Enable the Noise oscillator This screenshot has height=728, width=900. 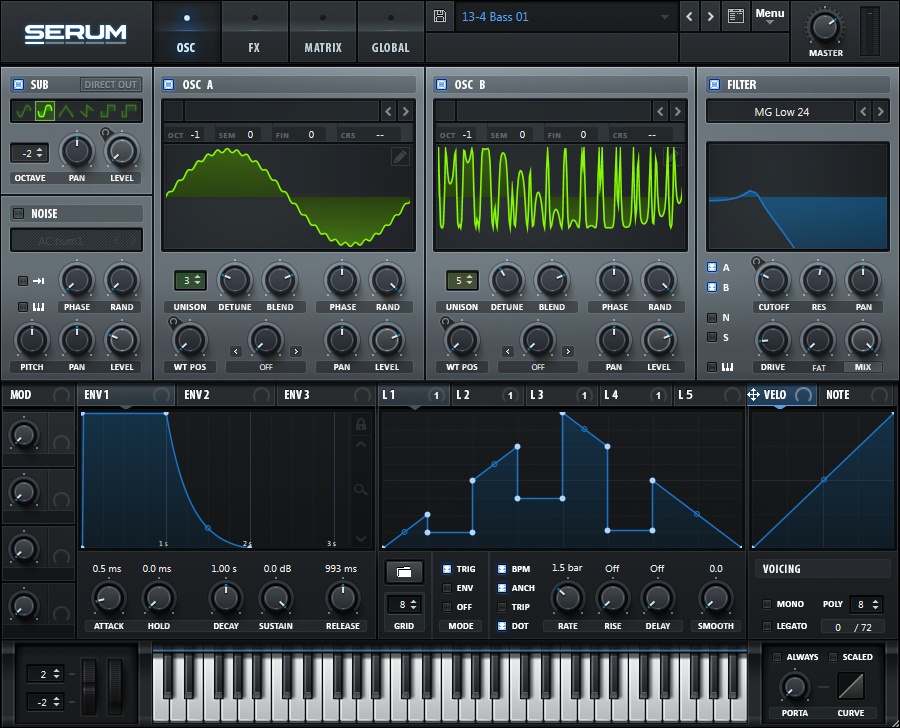(x=18, y=213)
